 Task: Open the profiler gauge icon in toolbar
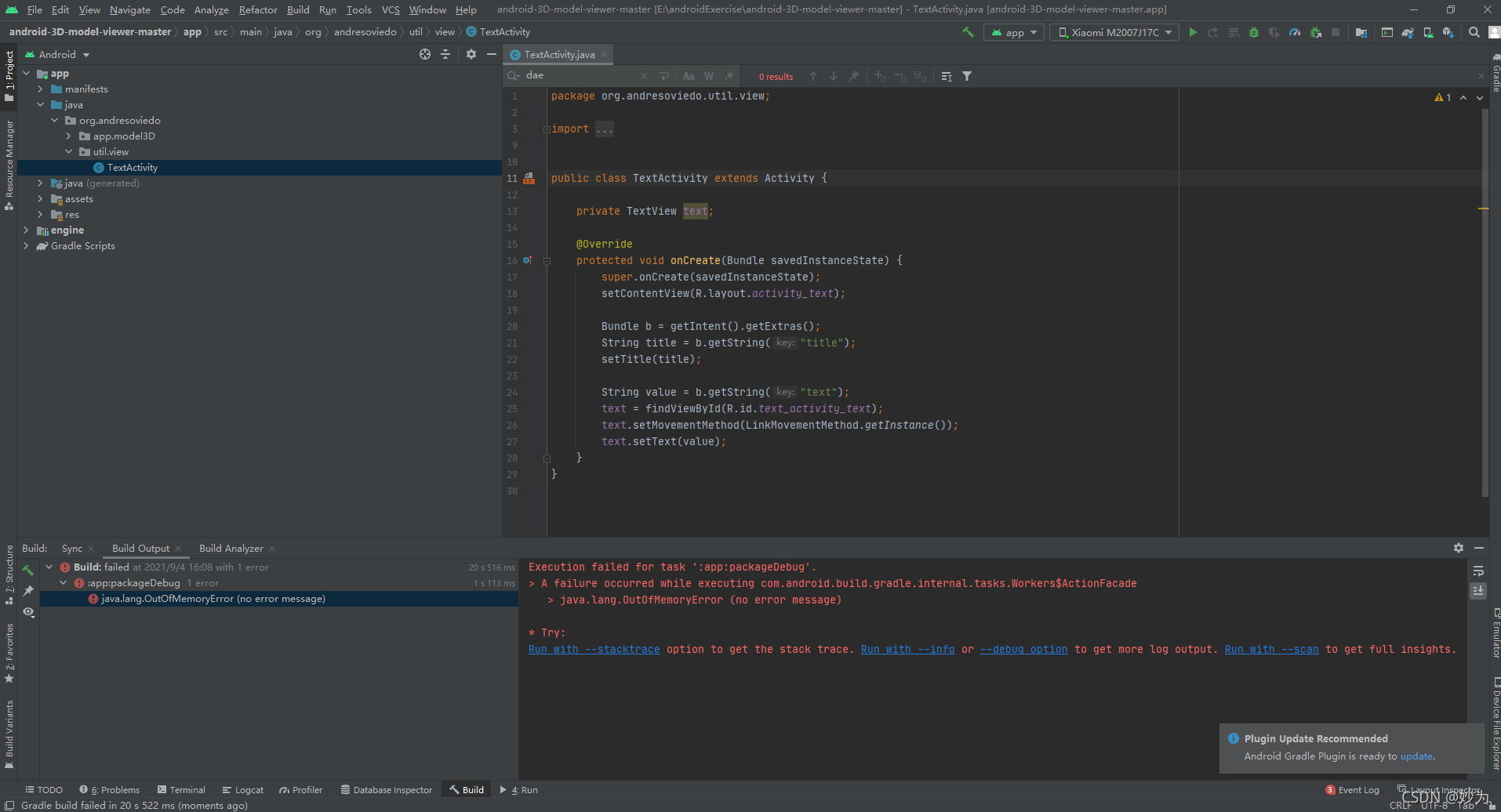click(1295, 32)
